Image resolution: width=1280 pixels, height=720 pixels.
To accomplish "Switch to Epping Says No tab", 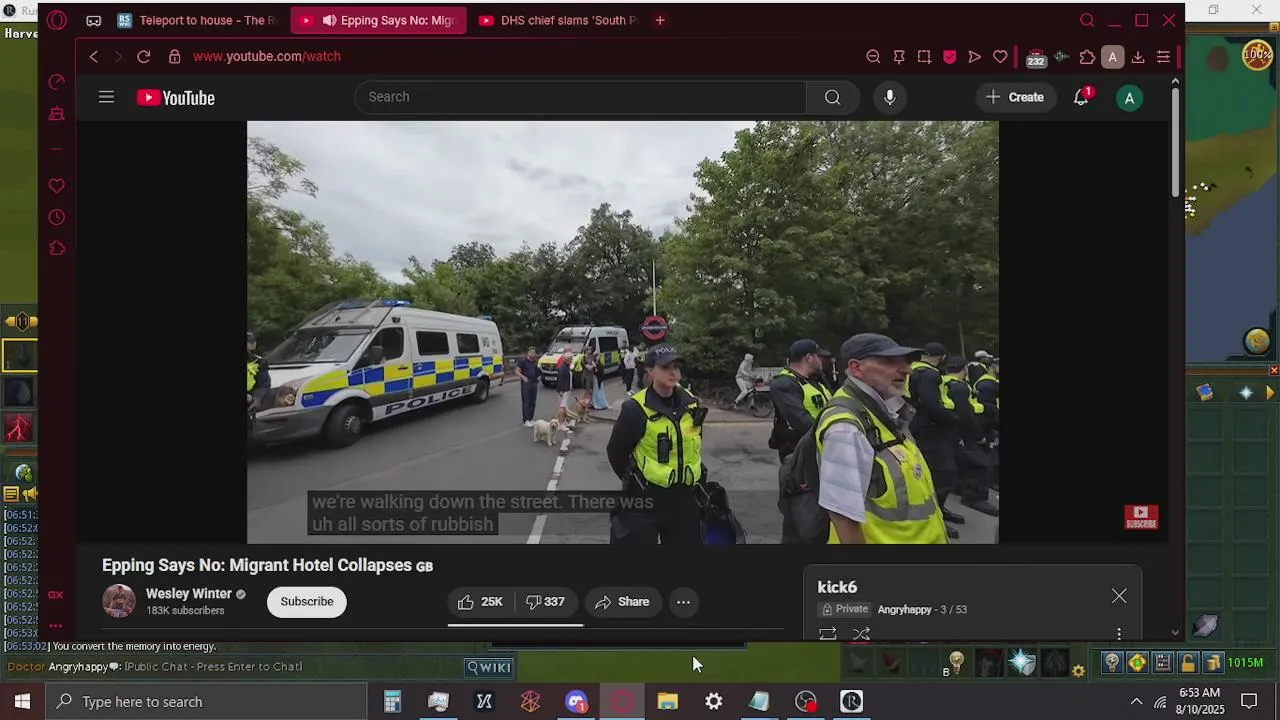I will (x=378, y=20).
